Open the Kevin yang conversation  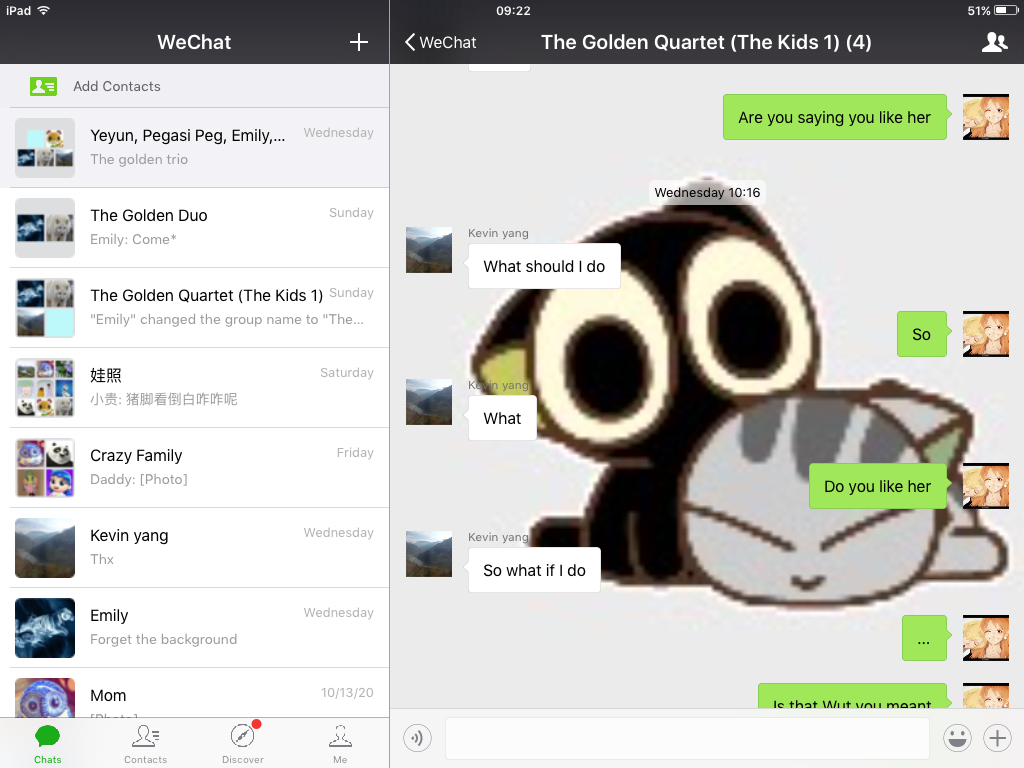coord(195,548)
